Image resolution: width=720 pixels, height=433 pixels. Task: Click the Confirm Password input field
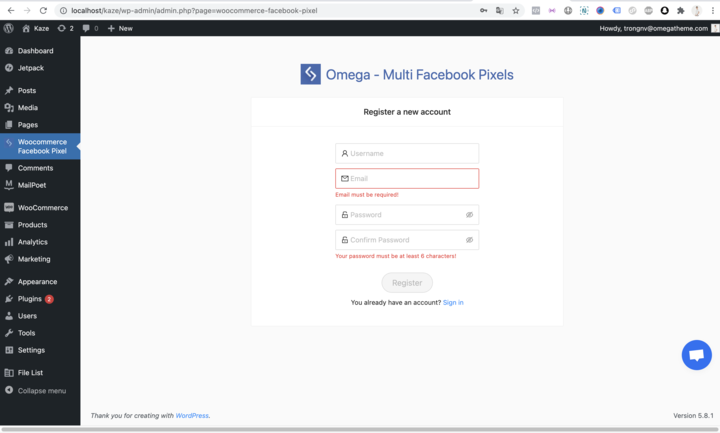(407, 240)
